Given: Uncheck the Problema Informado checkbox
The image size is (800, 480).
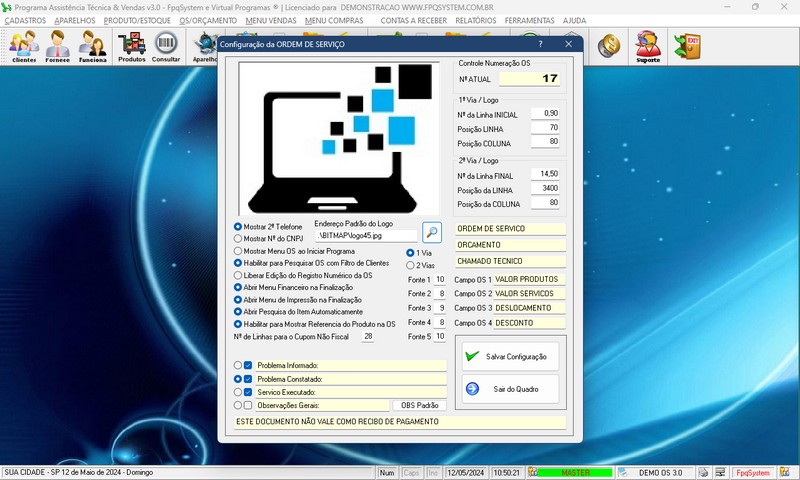Looking at the screenshot, I should pyautogui.click(x=248, y=365).
